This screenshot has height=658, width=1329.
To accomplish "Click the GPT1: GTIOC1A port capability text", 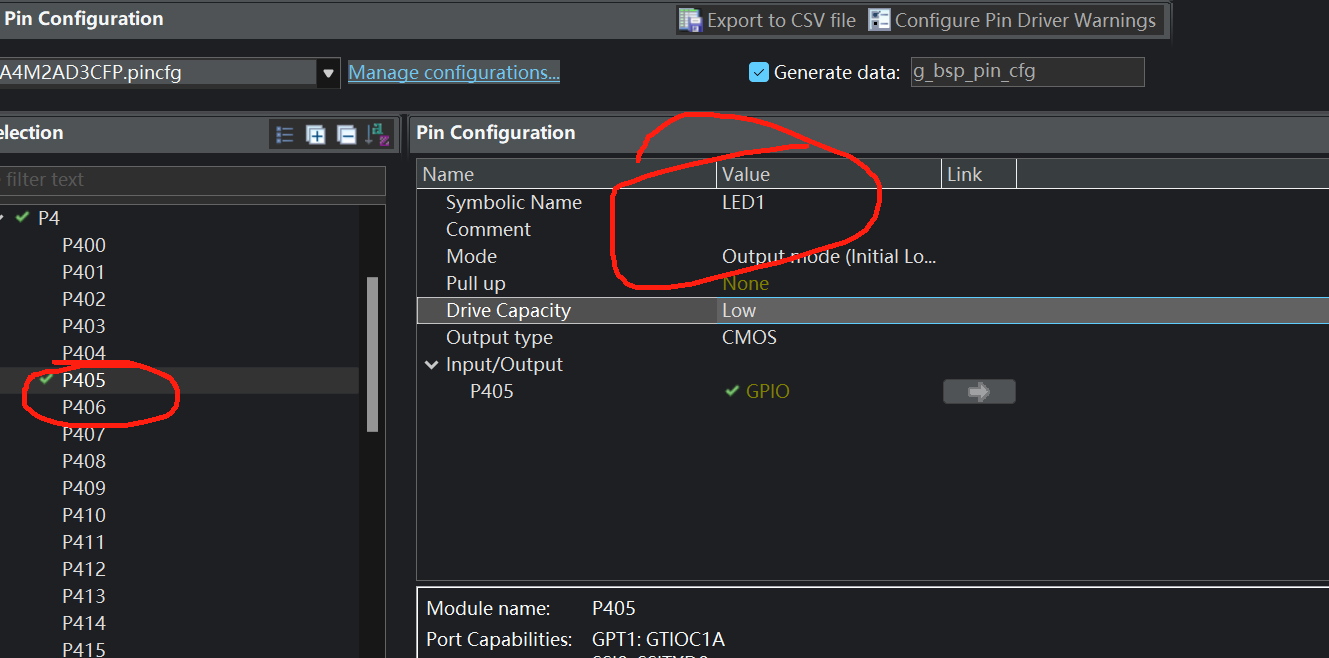I will 658,639.
